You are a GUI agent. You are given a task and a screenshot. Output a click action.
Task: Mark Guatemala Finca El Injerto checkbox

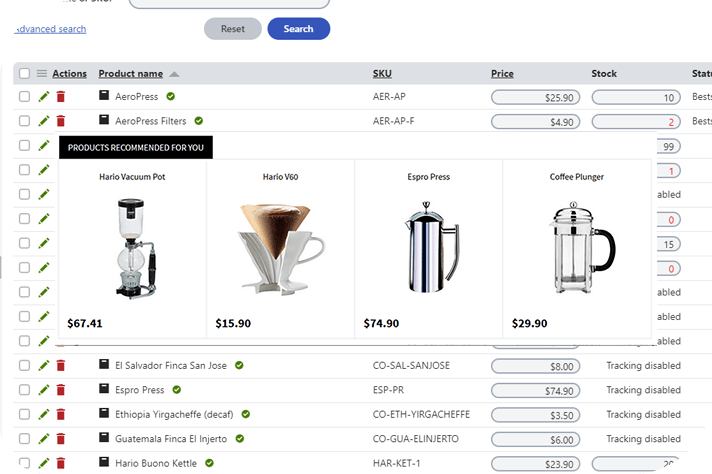[25, 439]
